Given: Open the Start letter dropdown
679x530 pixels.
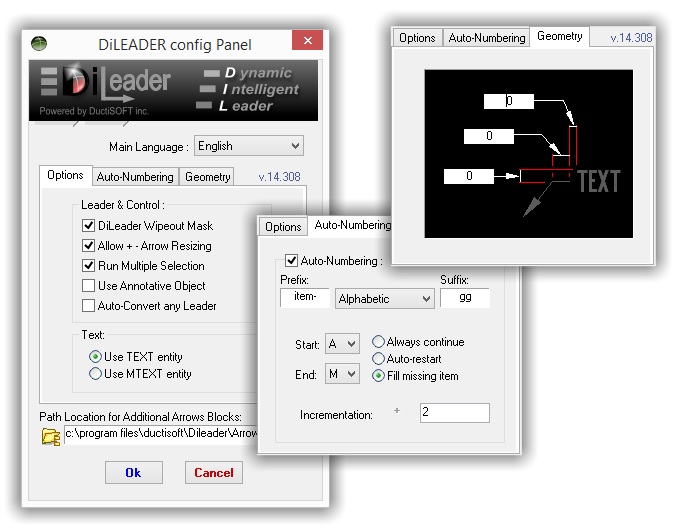Looking at the screenshot, I should (342, 344).
